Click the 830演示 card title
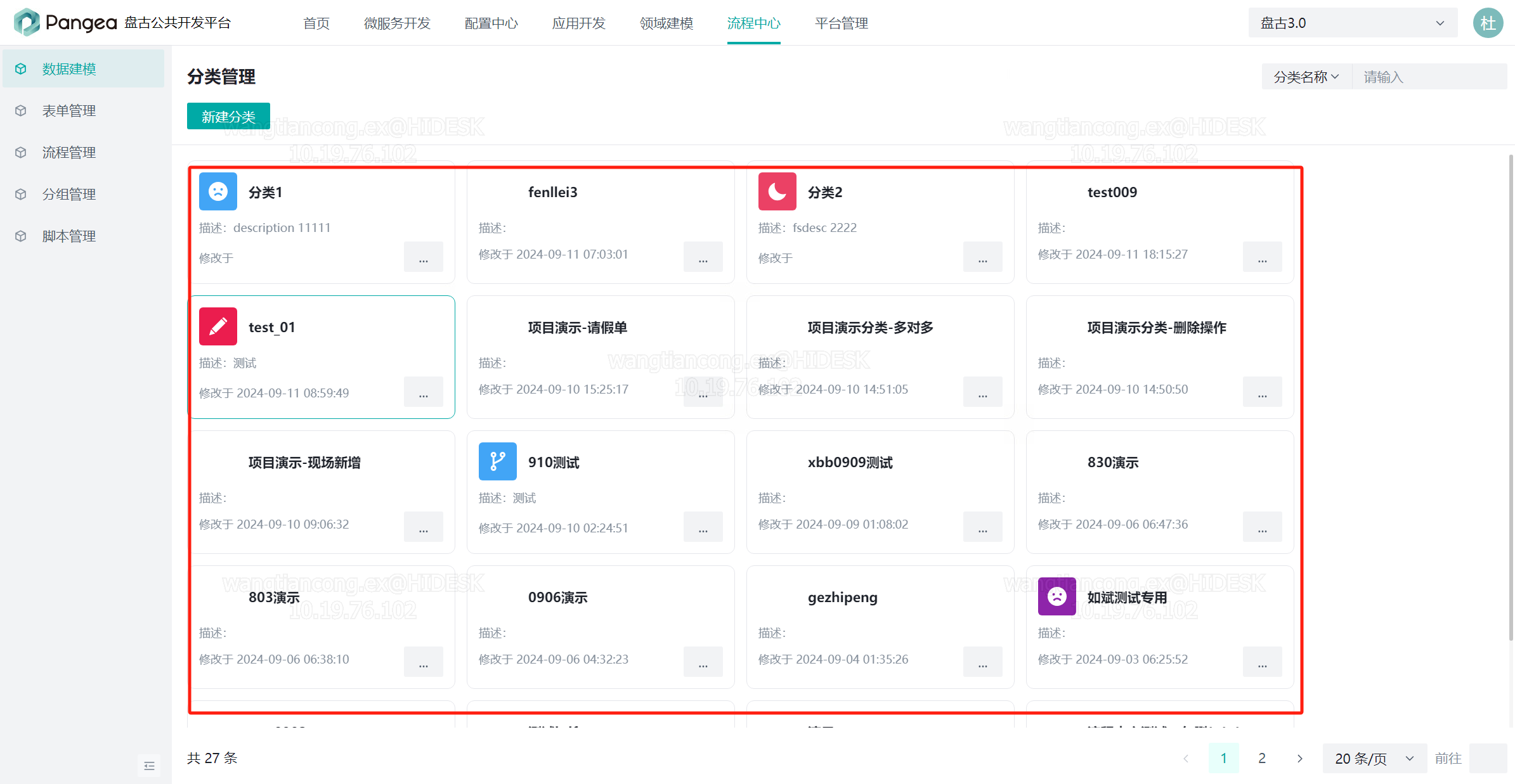This screenshot has height=784, width=1515. tap(1113, 462)
